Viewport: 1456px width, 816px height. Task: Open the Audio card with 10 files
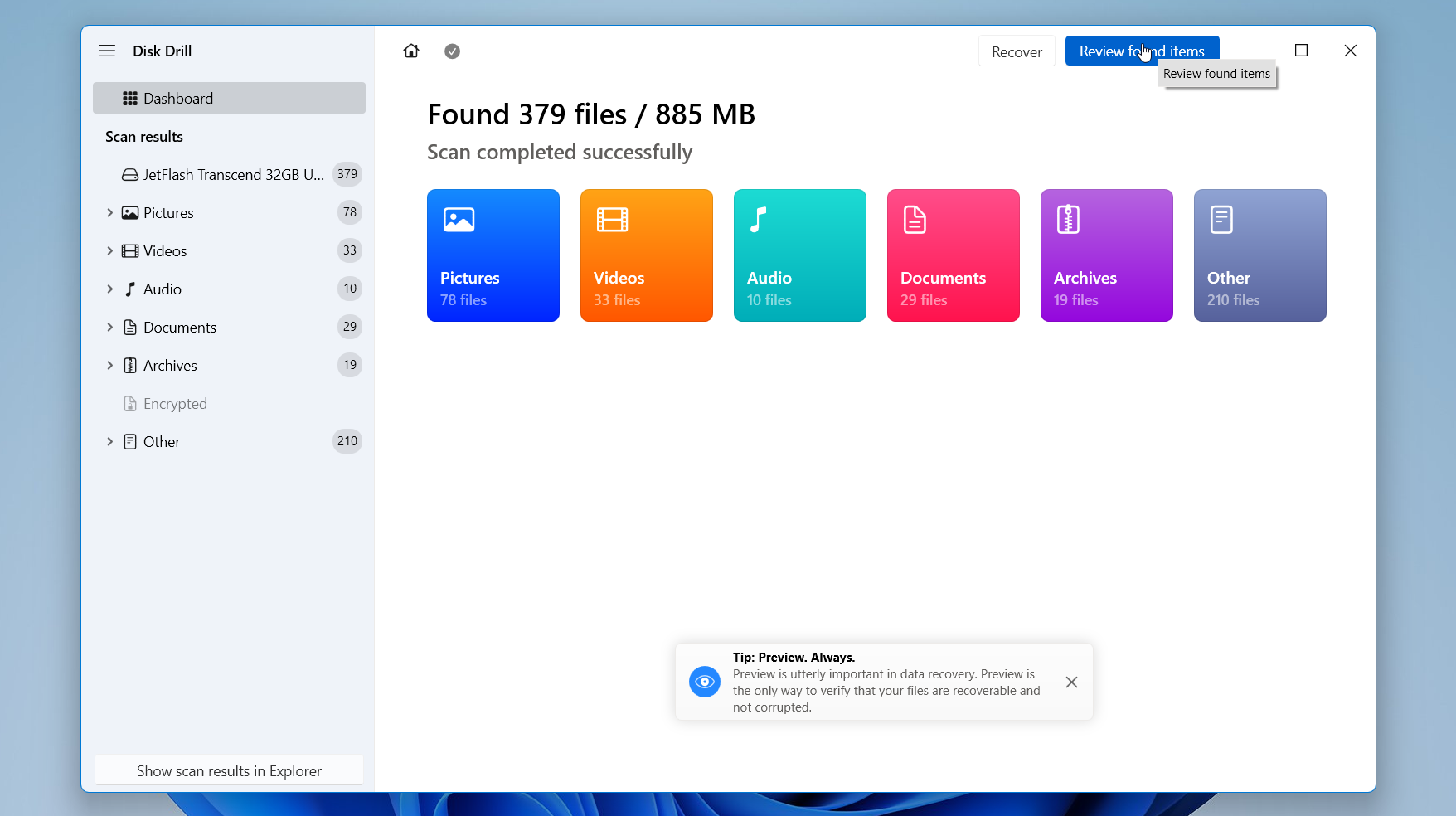[800, 255]
